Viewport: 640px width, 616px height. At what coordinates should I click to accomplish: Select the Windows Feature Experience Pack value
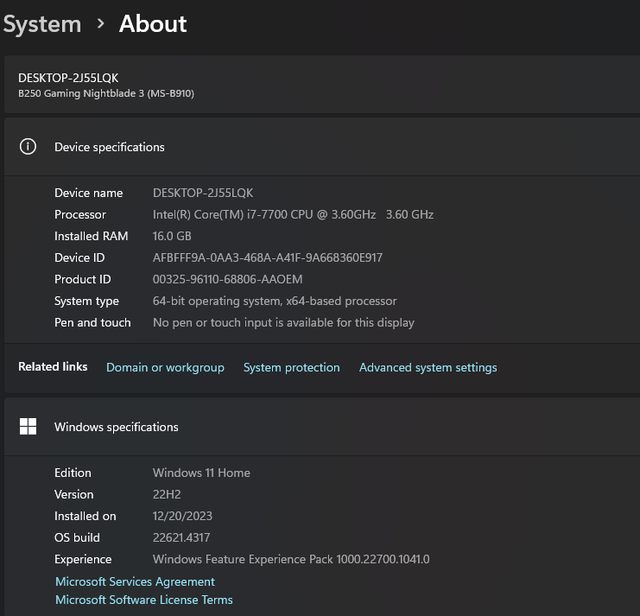[291, 559]
